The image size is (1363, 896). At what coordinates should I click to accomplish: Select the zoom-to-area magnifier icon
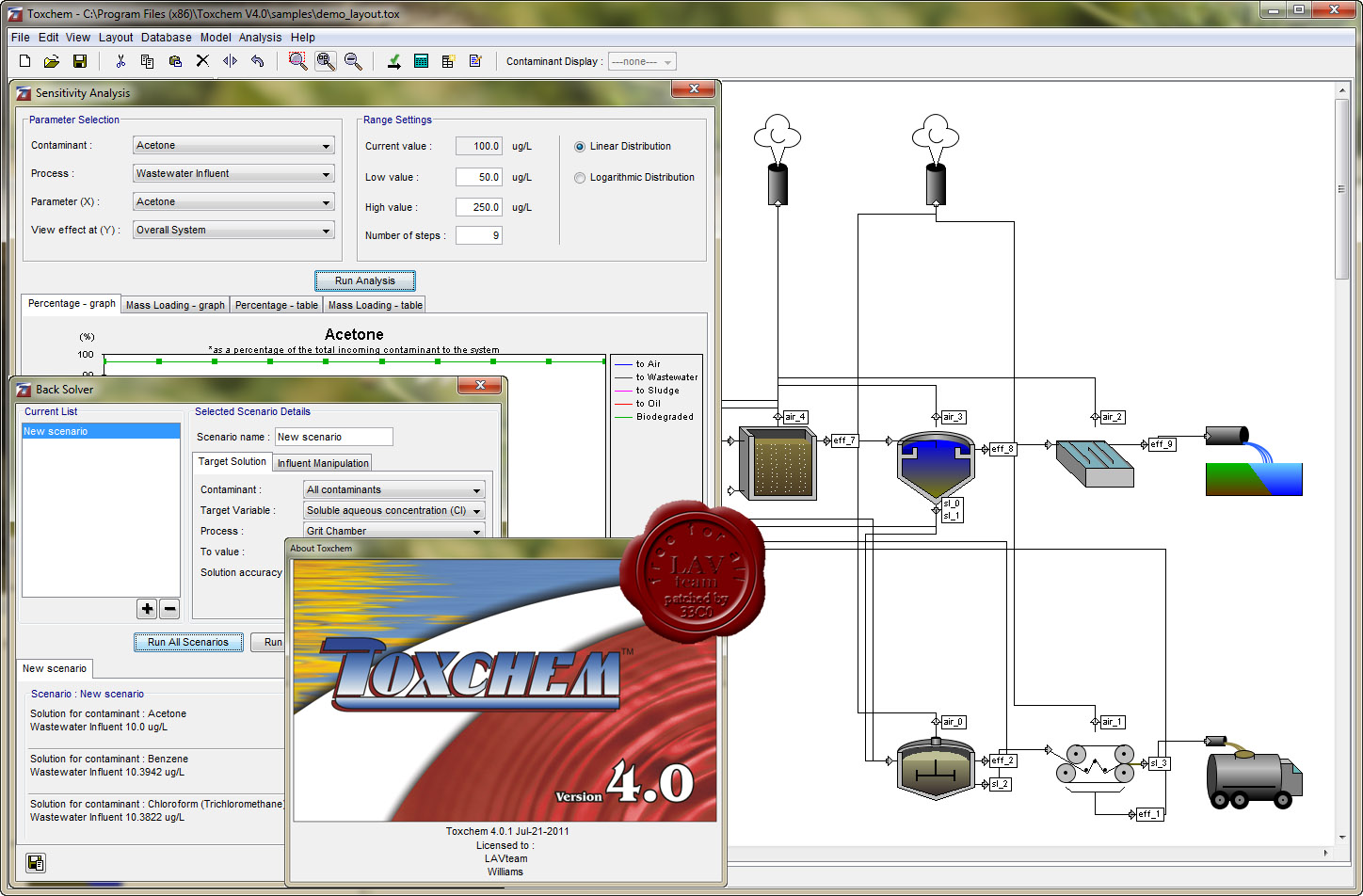297,61
